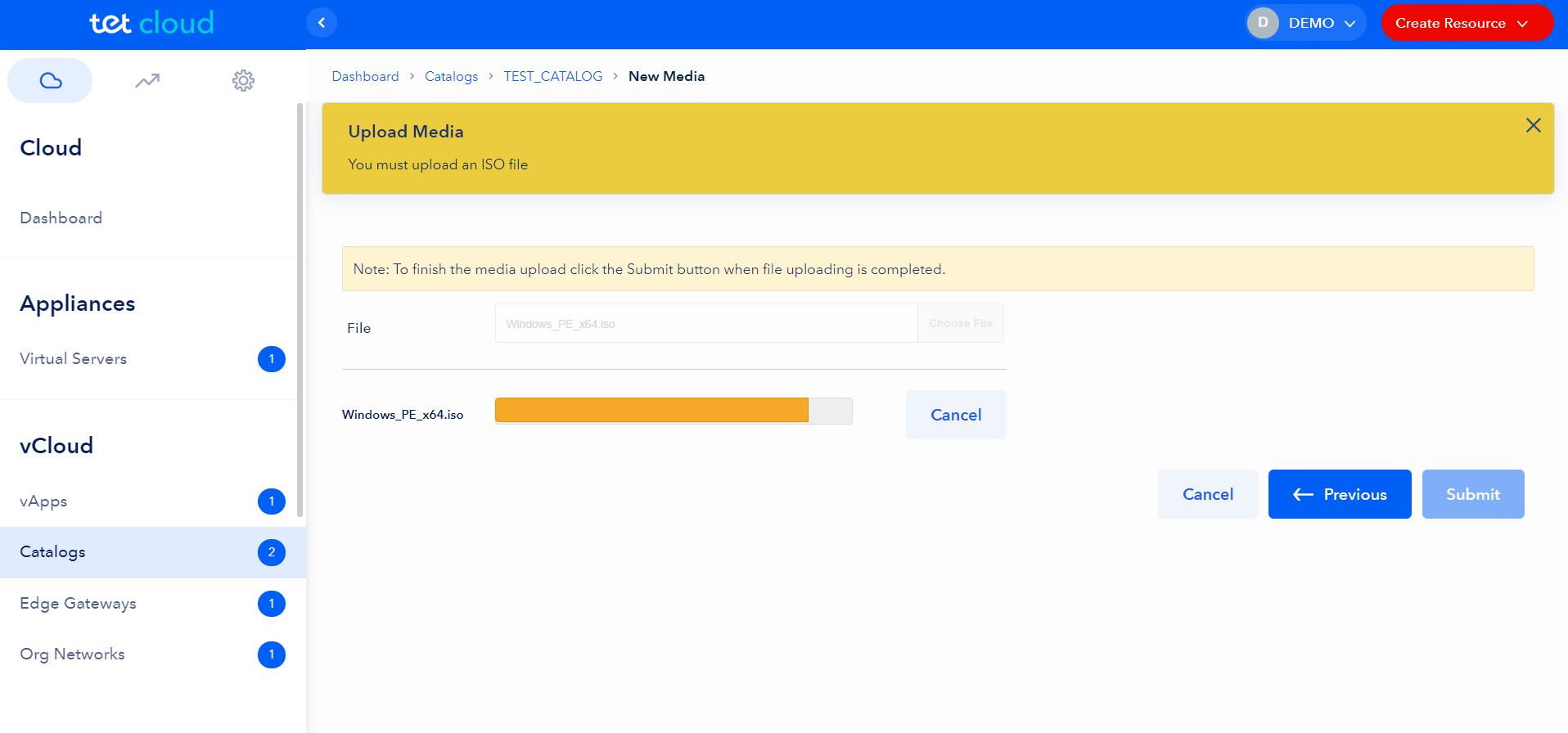Click the 'You must upload an ISO file' text
This screenshot has width=1568, height=733.
[x=438, y=164]
